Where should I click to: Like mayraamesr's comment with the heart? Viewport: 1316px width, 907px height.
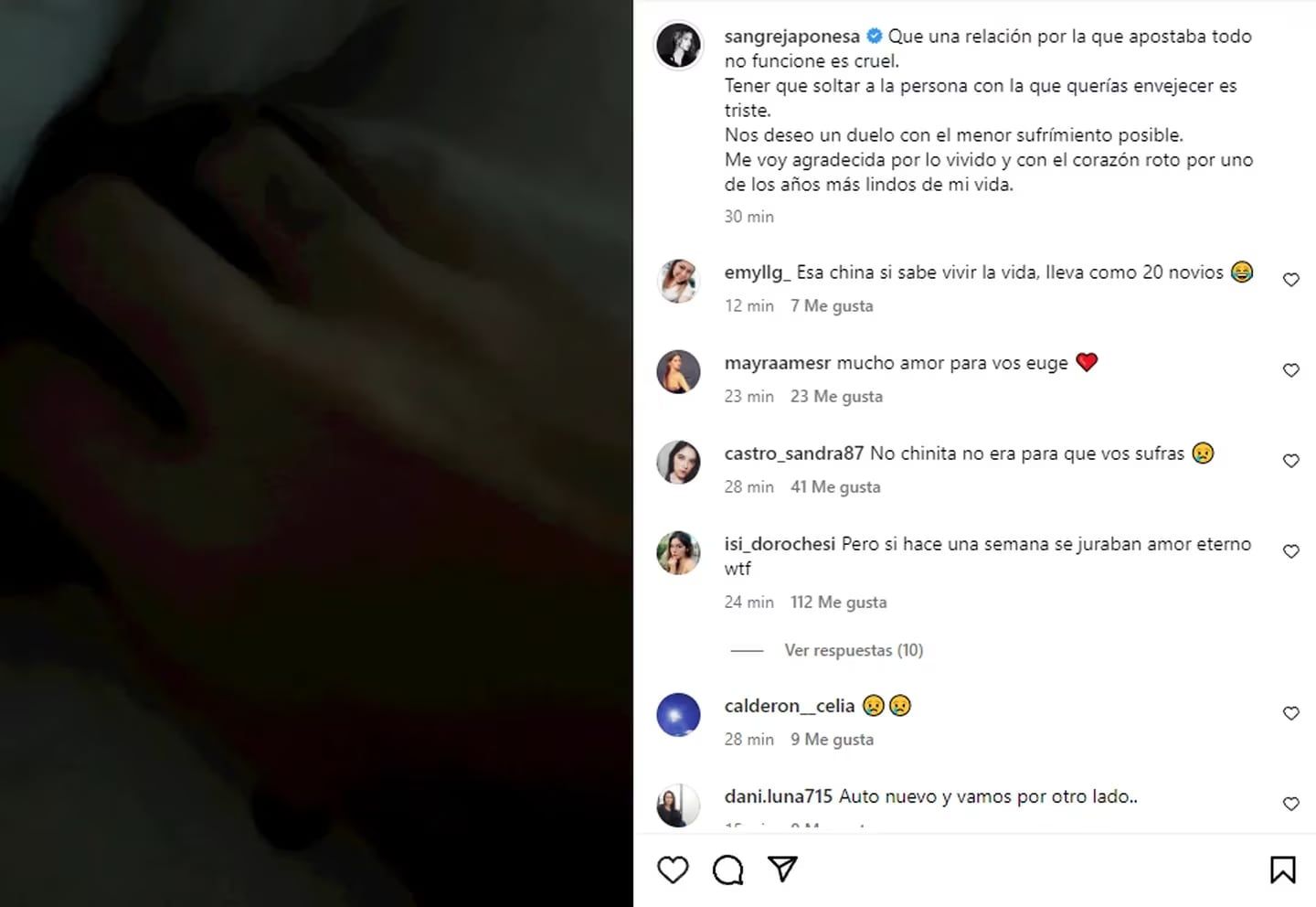click(x=1290, y=370)
